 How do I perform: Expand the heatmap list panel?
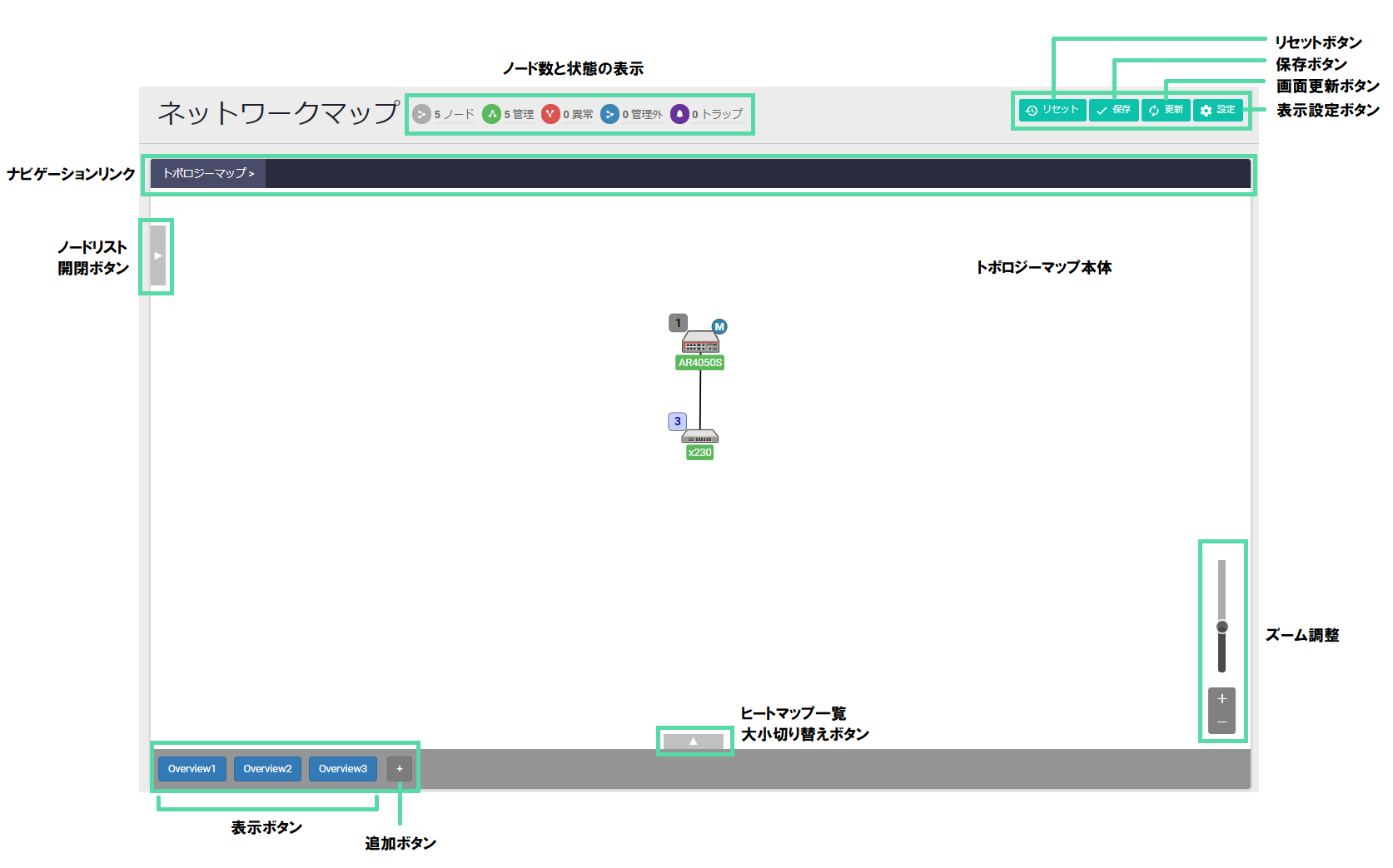click(694, 741)
